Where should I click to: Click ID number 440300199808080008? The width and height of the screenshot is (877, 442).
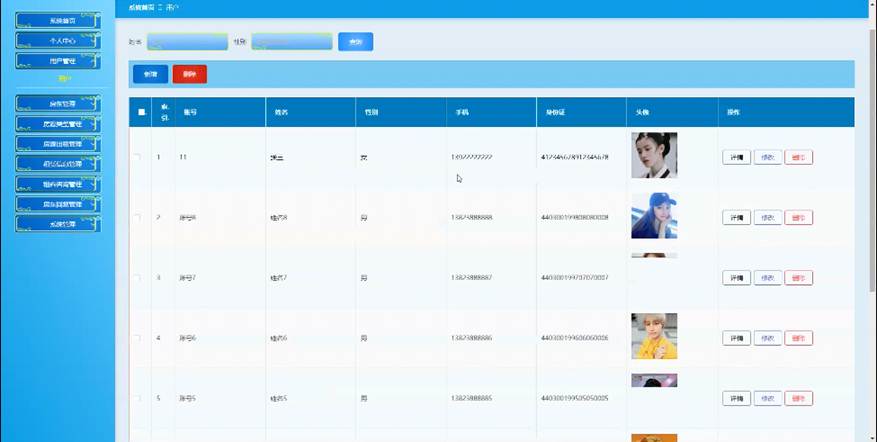(574, 218)
